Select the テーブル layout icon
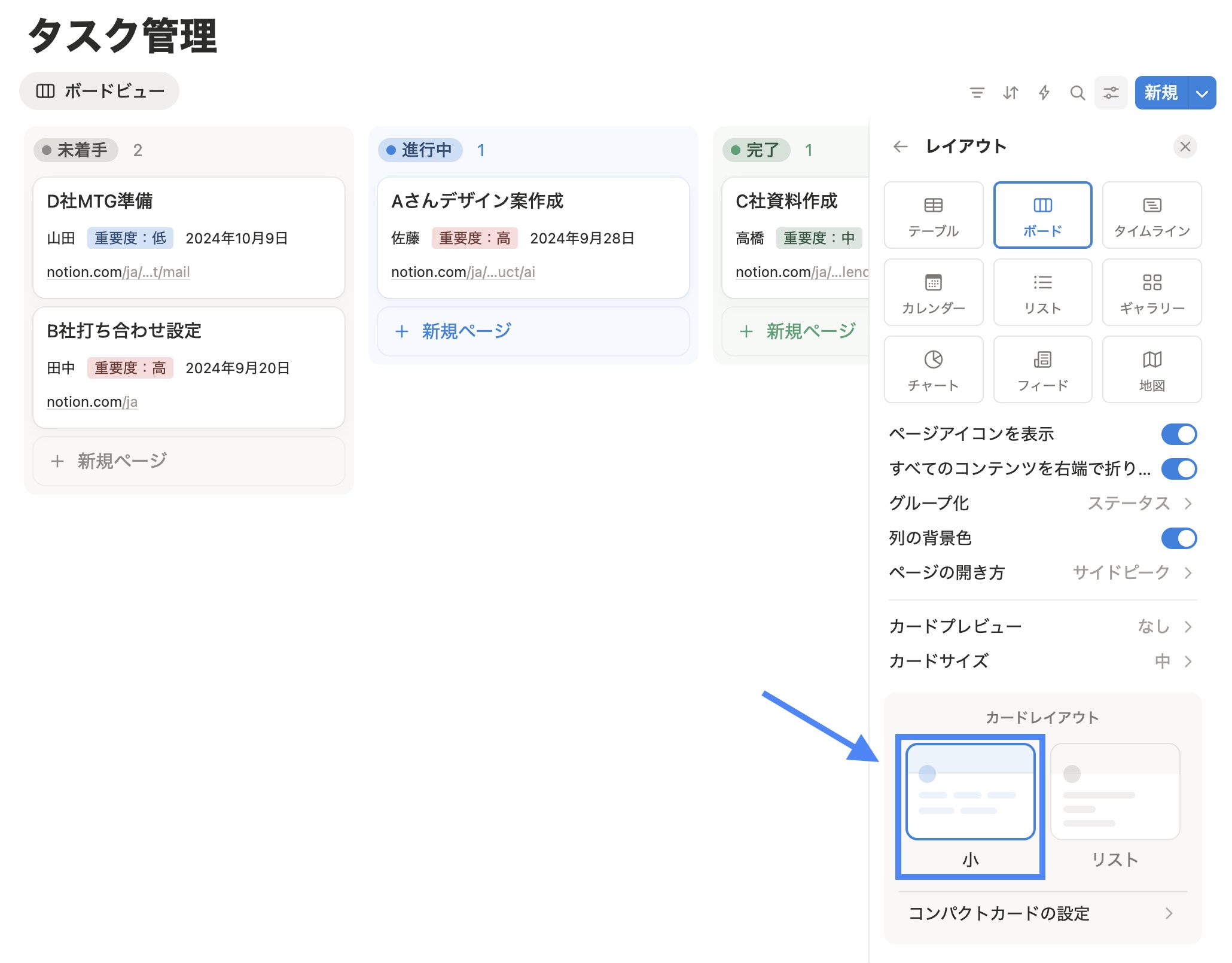Image resolution: width=1232 pixels, height=963 pixels. click(933, 215)
